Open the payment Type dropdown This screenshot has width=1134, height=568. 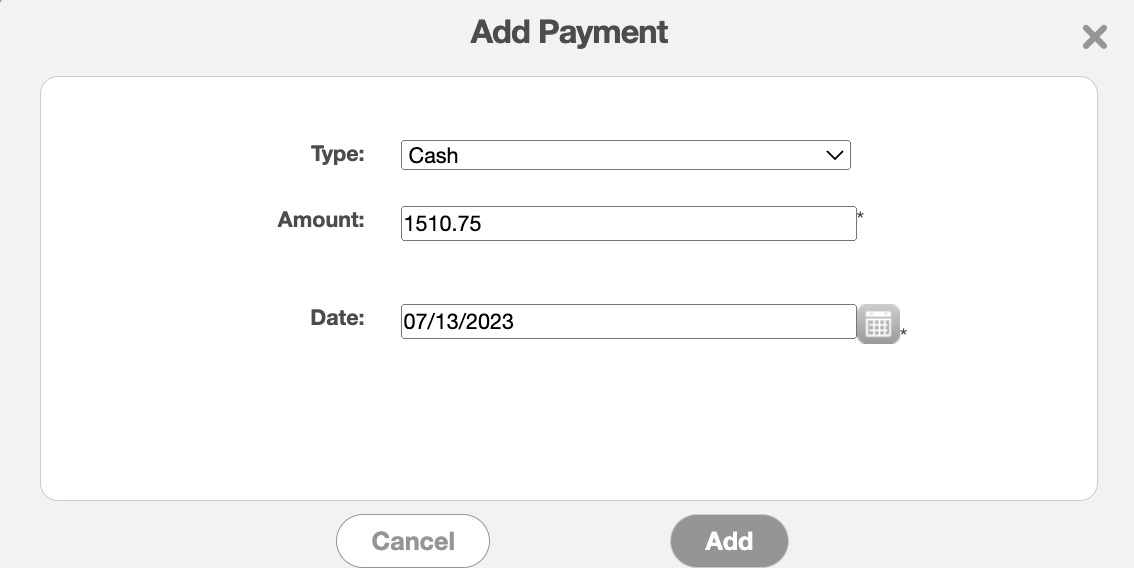pos(625,155)
